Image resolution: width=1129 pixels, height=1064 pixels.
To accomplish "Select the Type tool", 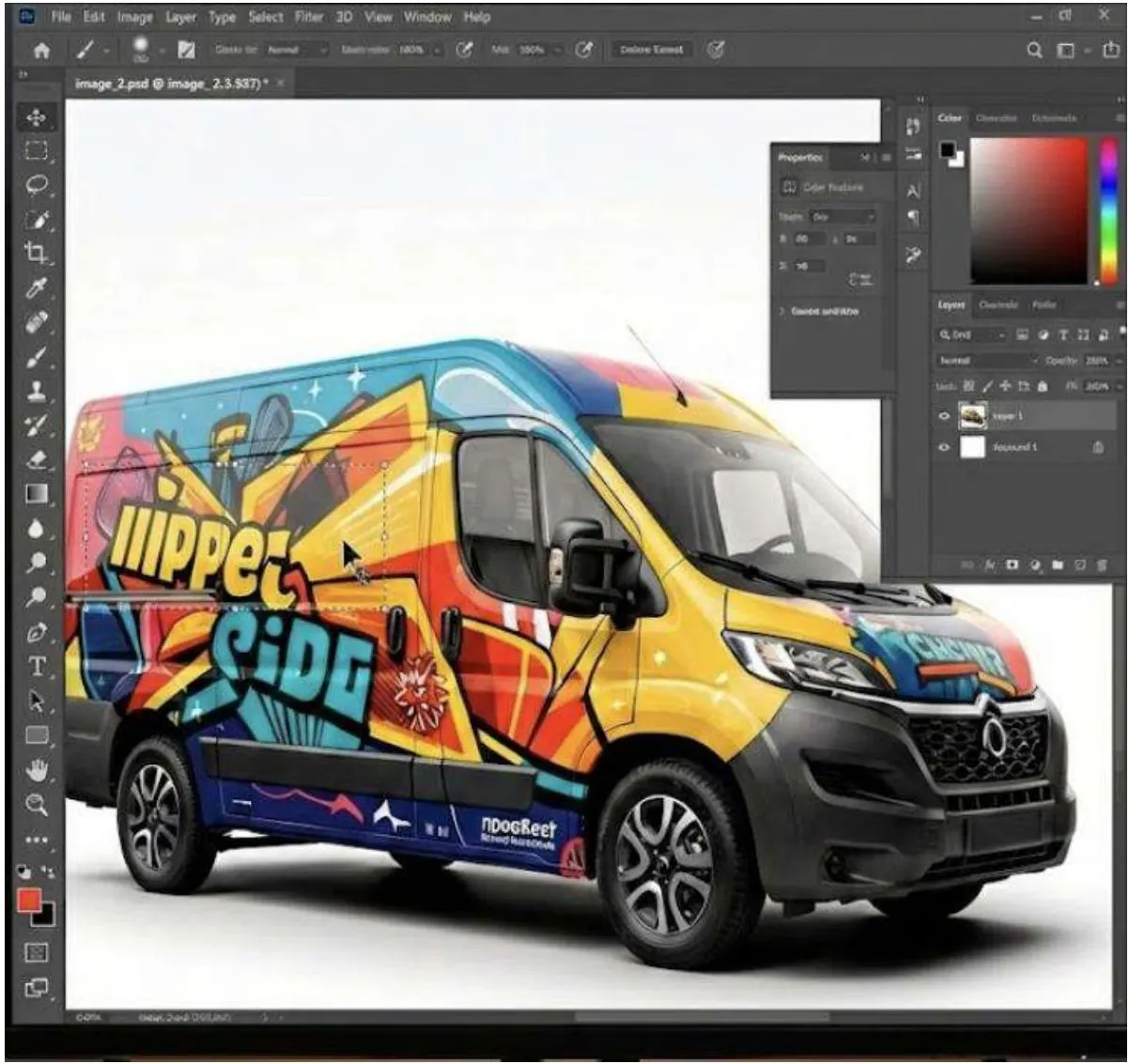I will (x=37, y=667).
